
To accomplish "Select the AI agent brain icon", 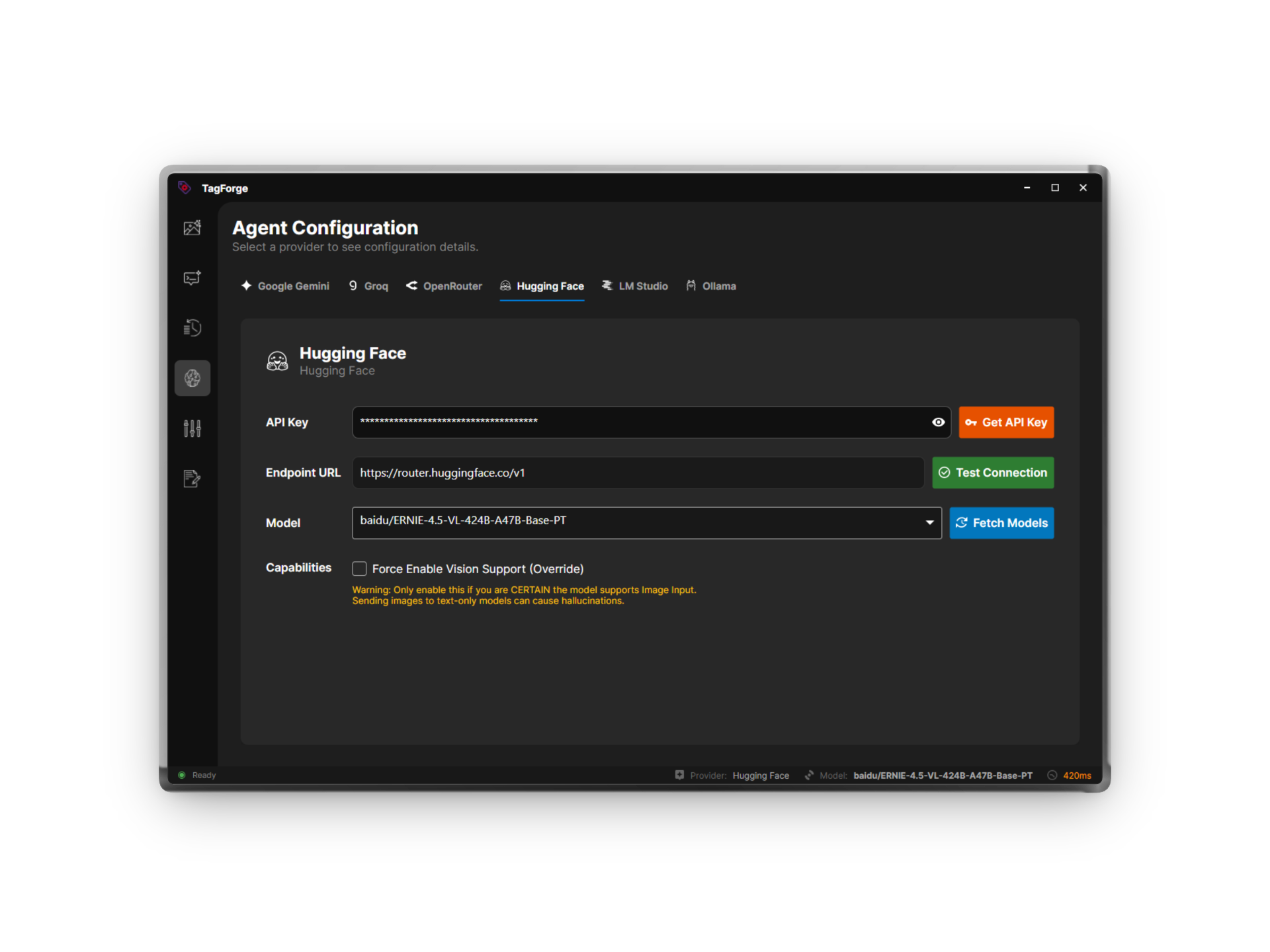I will point(192,378).
